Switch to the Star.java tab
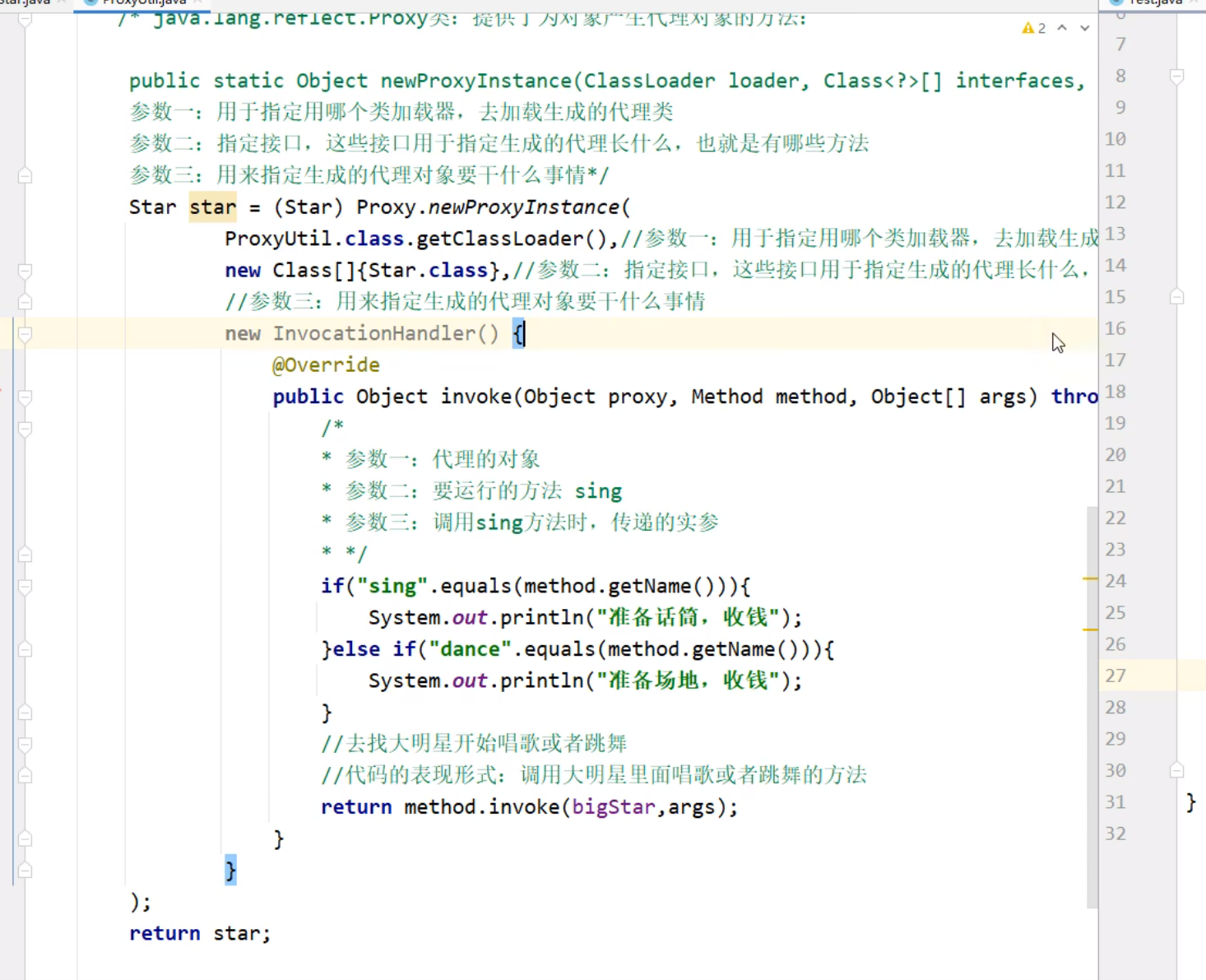The image size is (1206, 980). tap(25, 2)
